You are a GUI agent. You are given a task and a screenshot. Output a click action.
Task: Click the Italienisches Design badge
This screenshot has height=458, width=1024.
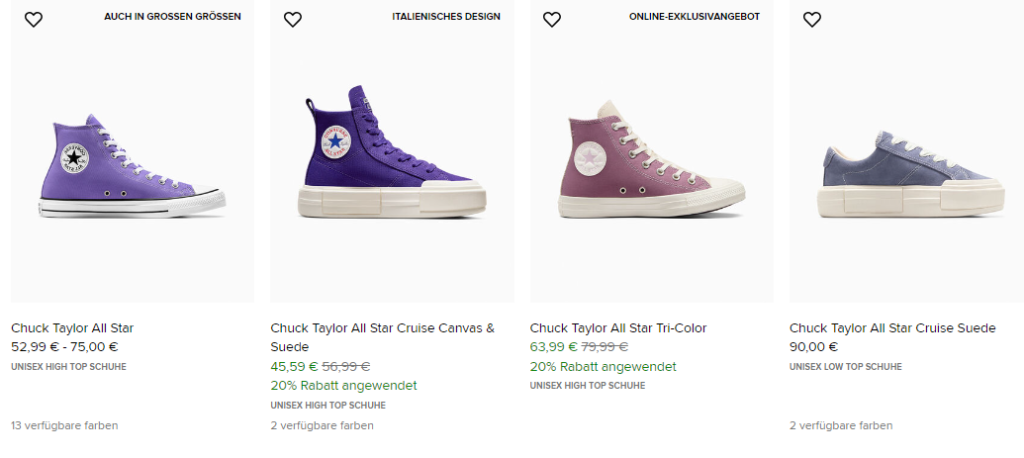click(446, 17)
